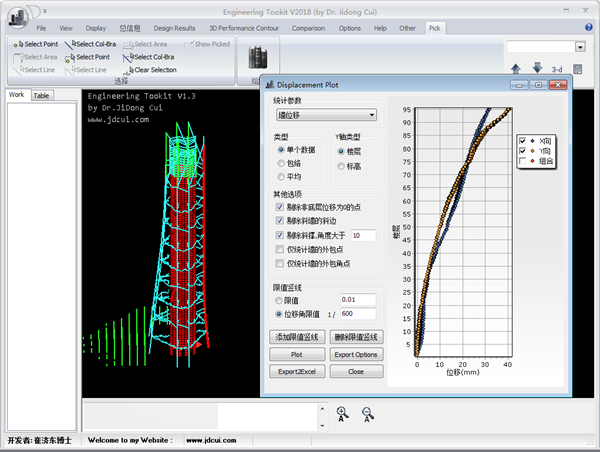This screenshot has height=452, width=600.
Task: Click the blue down-arrow story button
Action: (537, 68)
